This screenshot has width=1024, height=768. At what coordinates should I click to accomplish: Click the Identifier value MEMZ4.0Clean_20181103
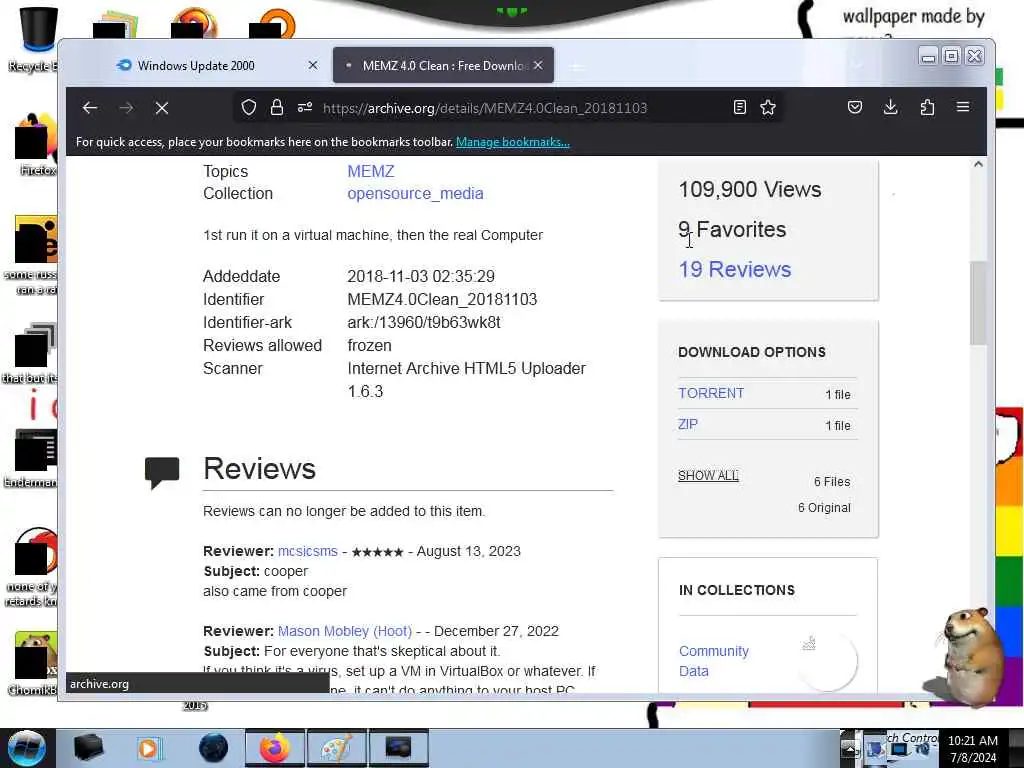[x=442, y=299]
